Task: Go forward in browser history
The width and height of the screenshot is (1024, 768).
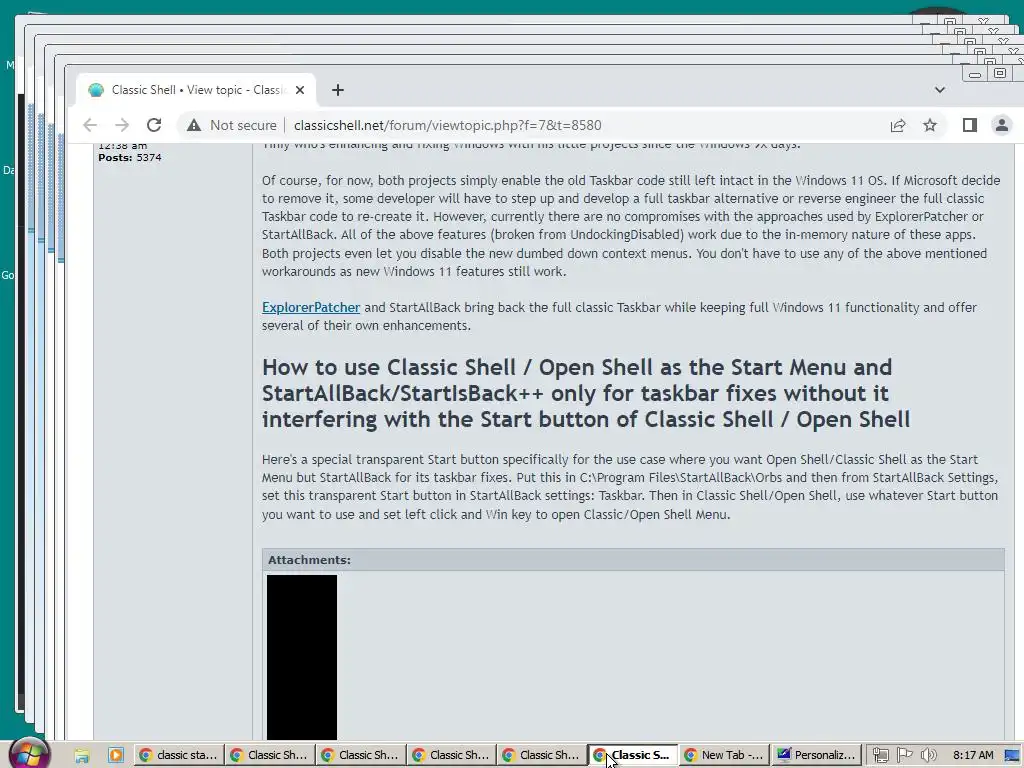Action: coord(121,125)
